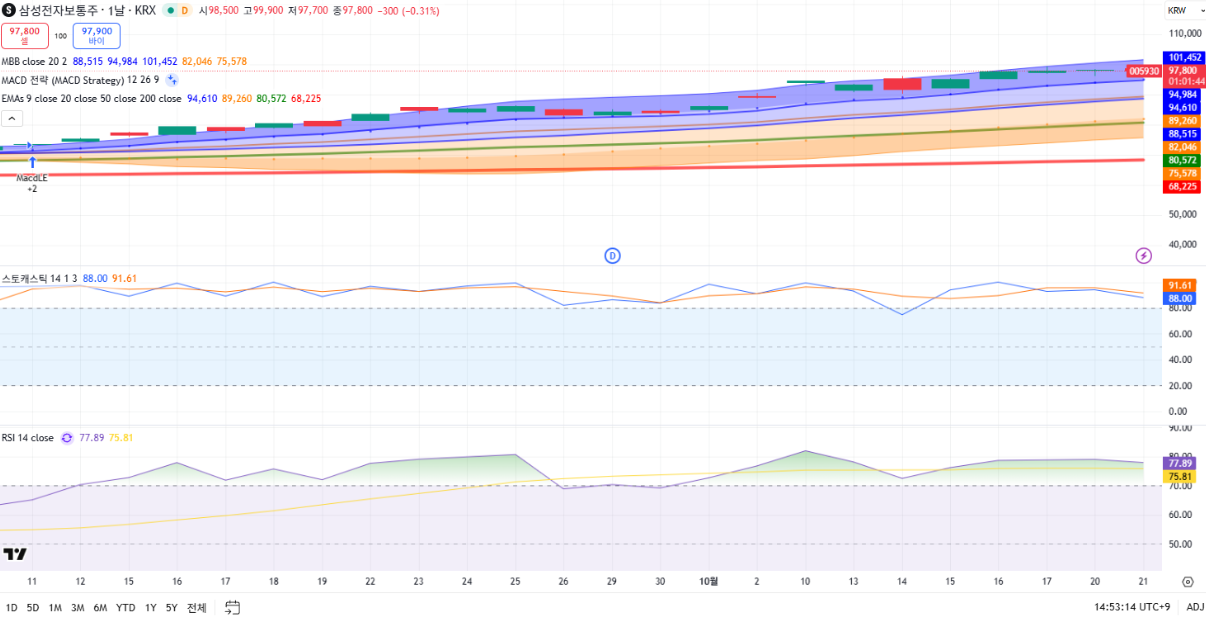Open the timezone menu at 14:53:14 UTC+9
This screenshot has width=1206, height=617.
1132,607
